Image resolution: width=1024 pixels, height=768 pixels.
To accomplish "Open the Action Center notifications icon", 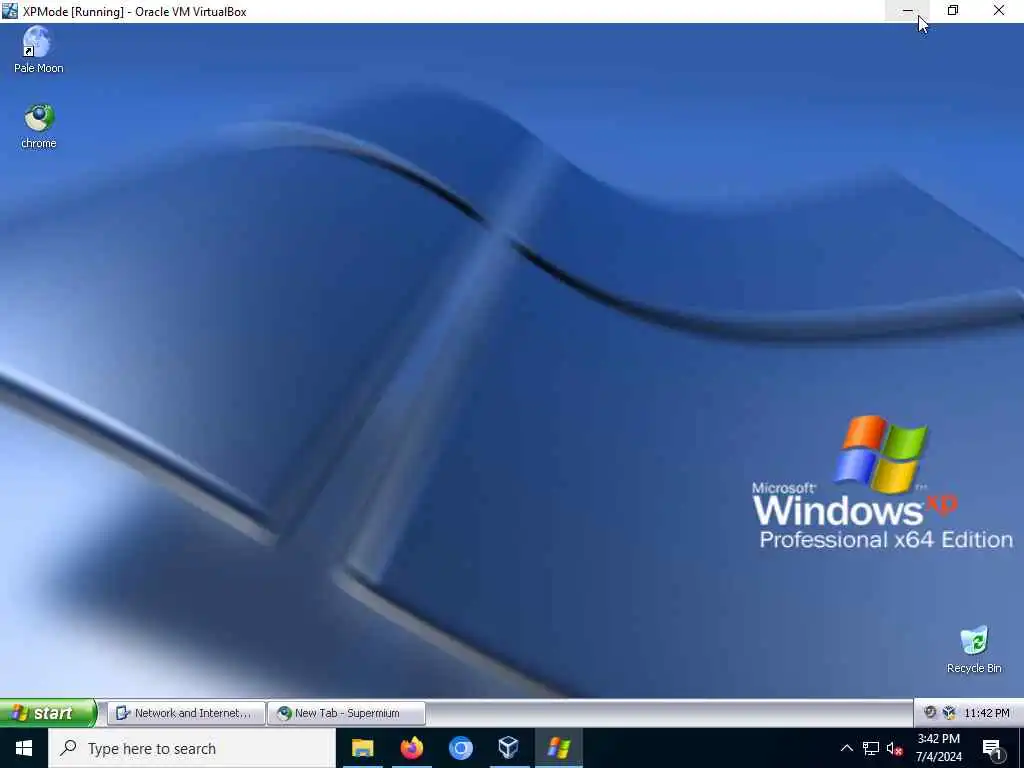I will pyautogui.click(x=993, y=749).
